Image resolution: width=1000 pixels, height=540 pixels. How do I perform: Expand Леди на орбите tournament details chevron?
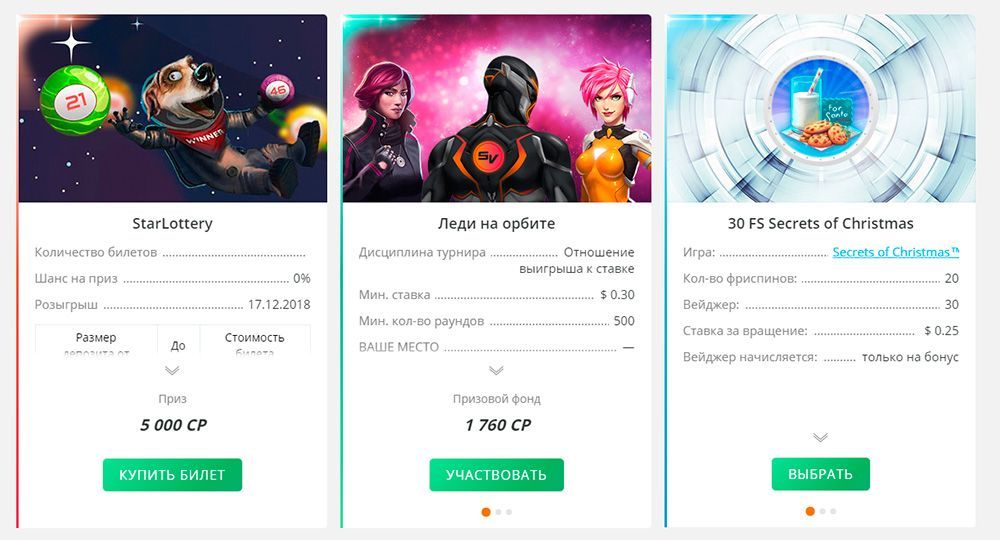[496, 370]
